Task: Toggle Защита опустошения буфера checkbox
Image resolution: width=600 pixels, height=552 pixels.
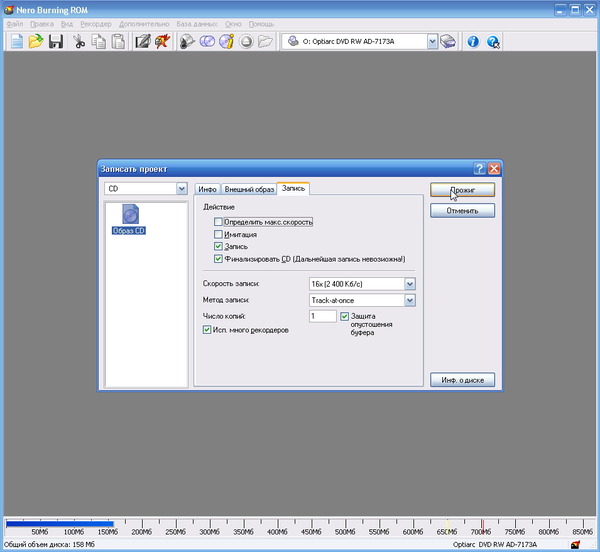Action: coord(344,316)
